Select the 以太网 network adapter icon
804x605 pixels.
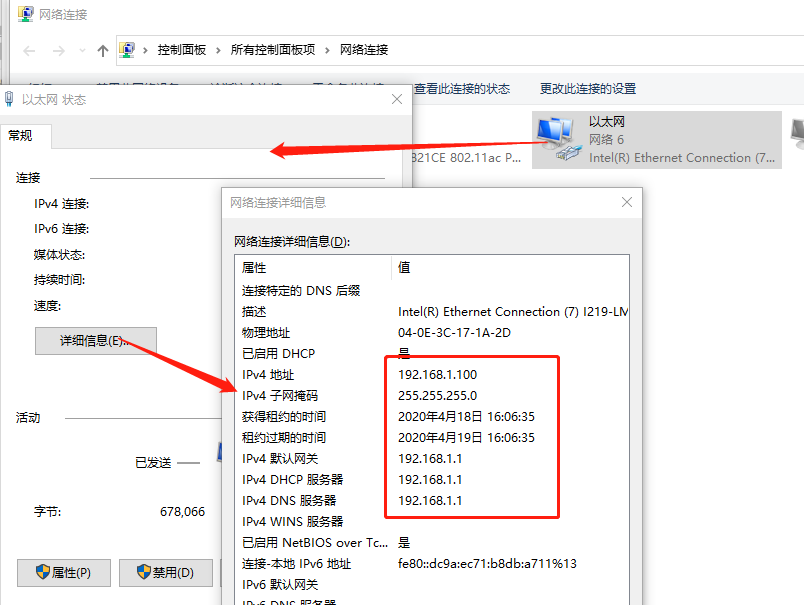point(558,139)
